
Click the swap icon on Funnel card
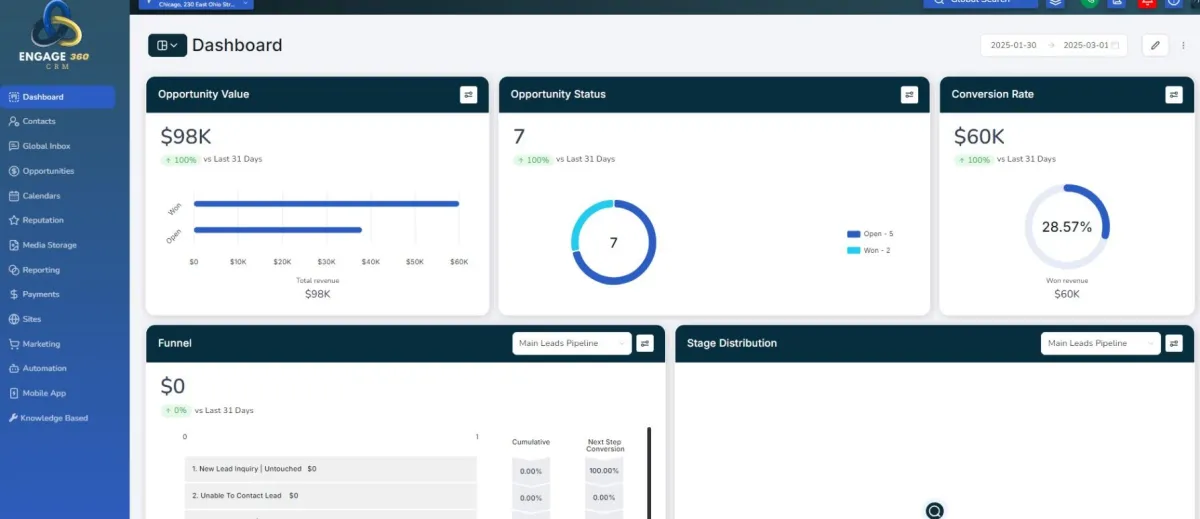(645, 343)
